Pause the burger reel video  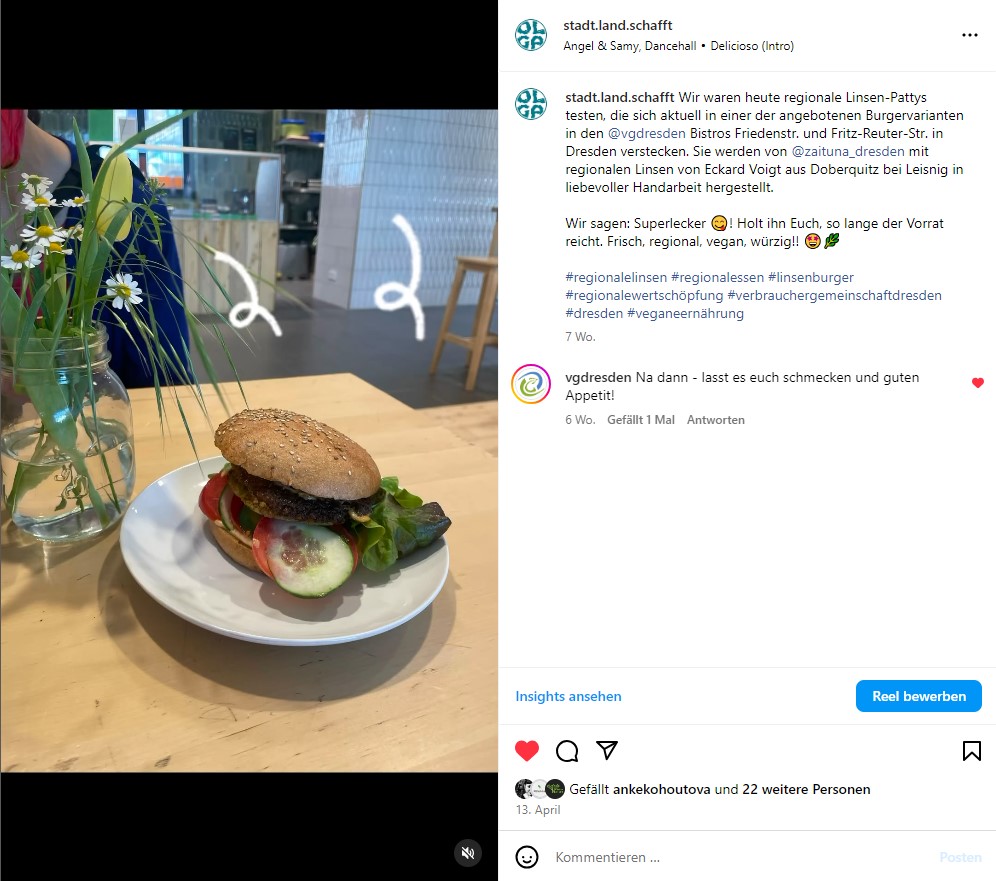[249, 441]
